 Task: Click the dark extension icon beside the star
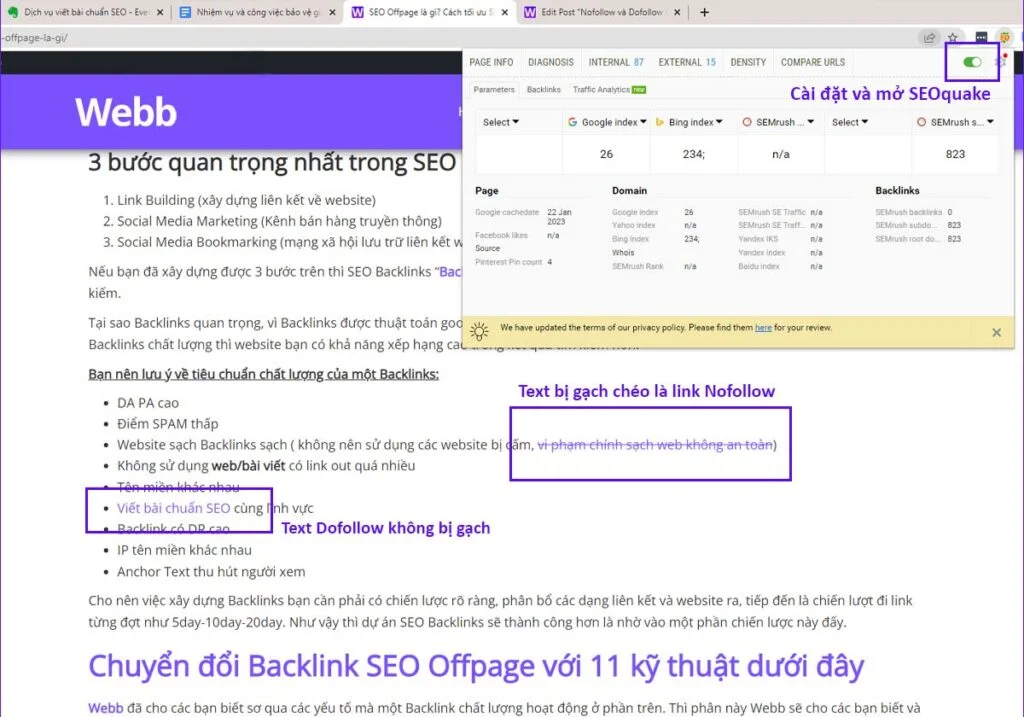[x=981, y=37]
